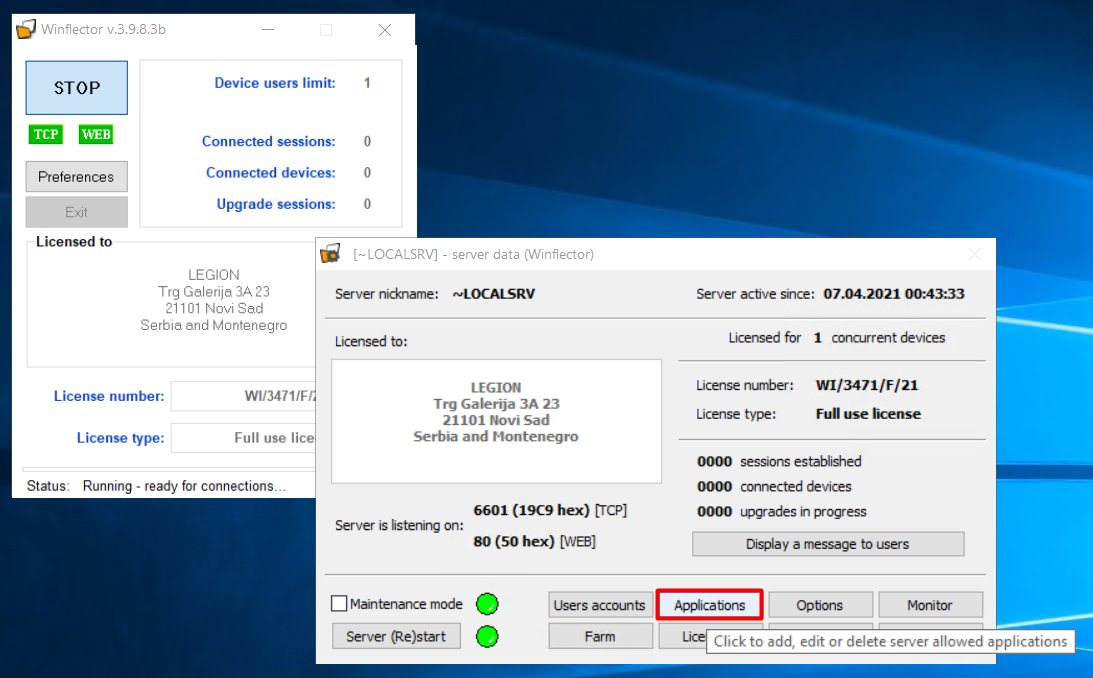Screen dimensions: 1093x678
Task: Open Users accounts management
Action: [x=599, y=605]
